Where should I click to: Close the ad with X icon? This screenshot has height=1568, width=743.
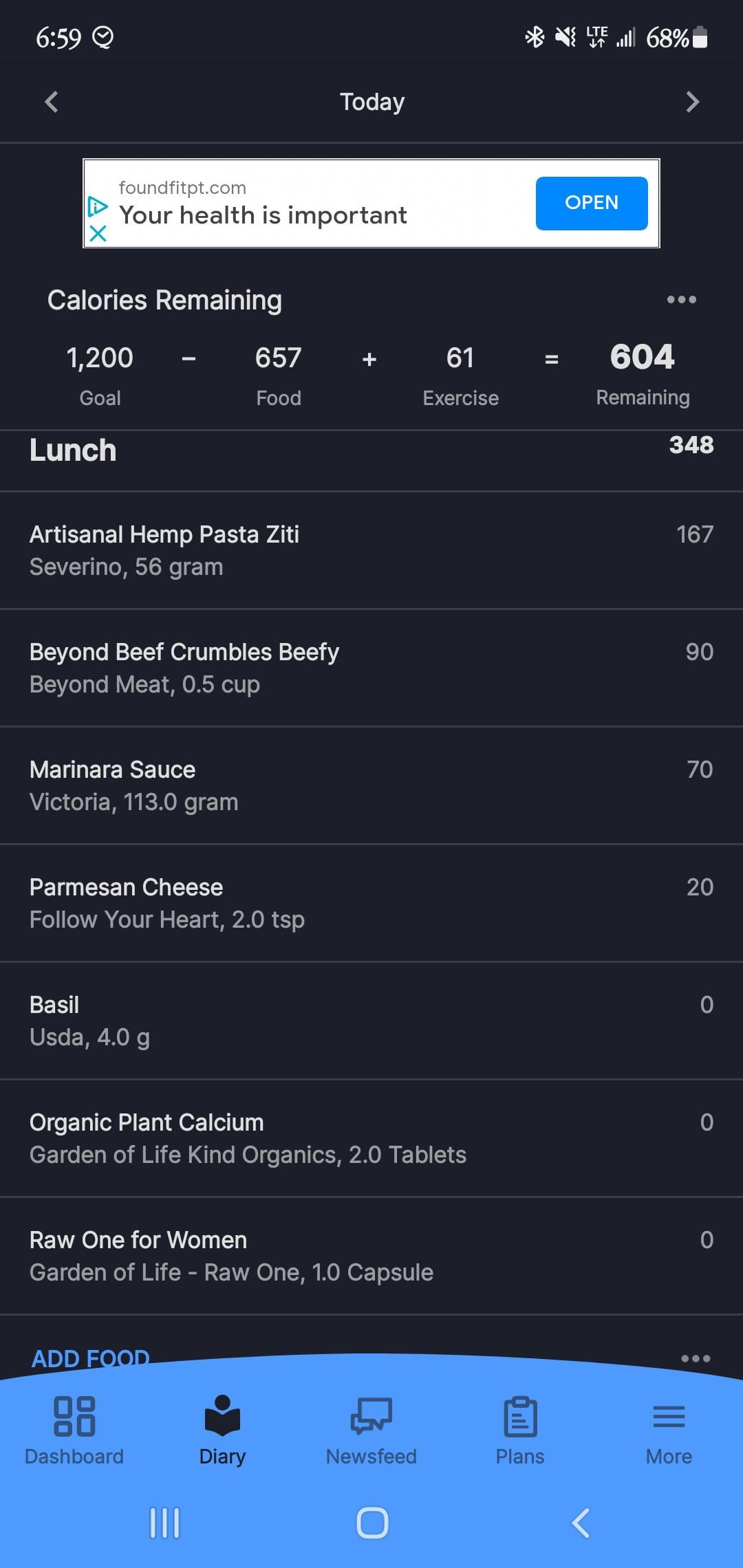[98, 234]
